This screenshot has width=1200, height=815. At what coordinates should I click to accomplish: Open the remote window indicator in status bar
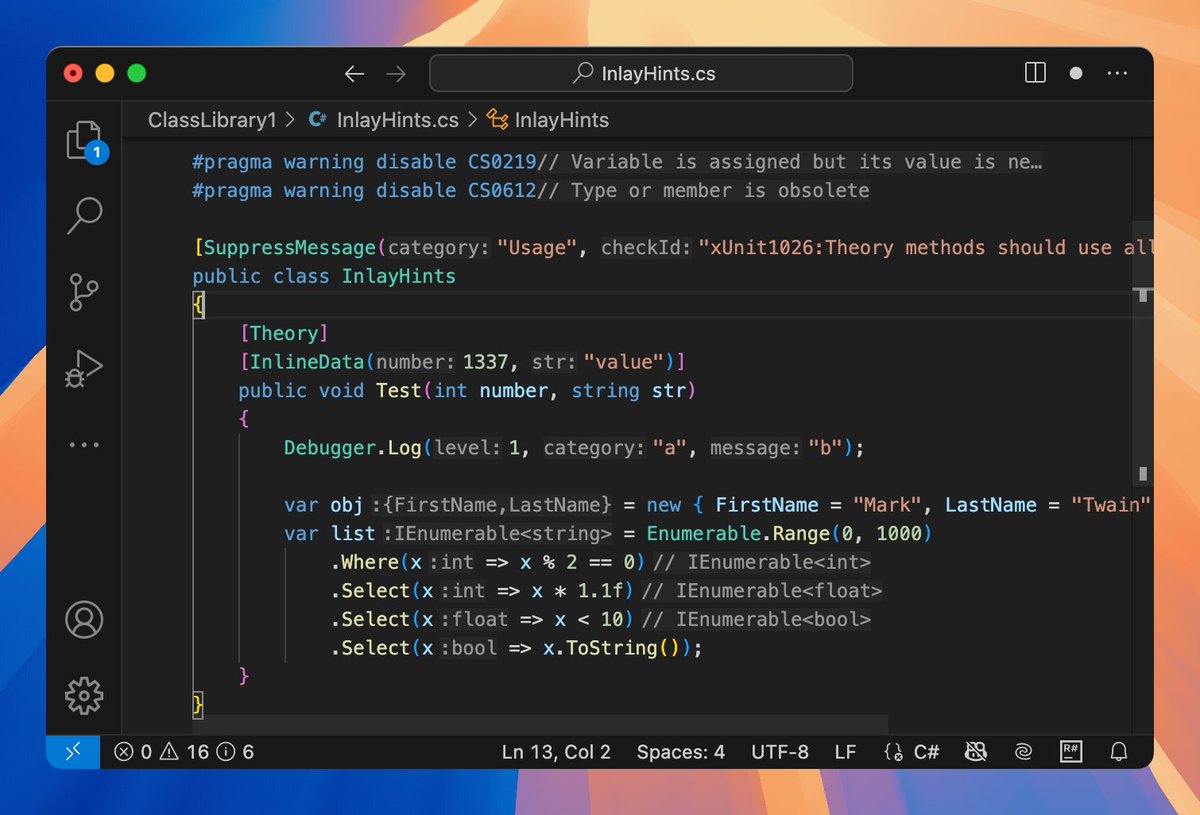(x=73, y=751)
